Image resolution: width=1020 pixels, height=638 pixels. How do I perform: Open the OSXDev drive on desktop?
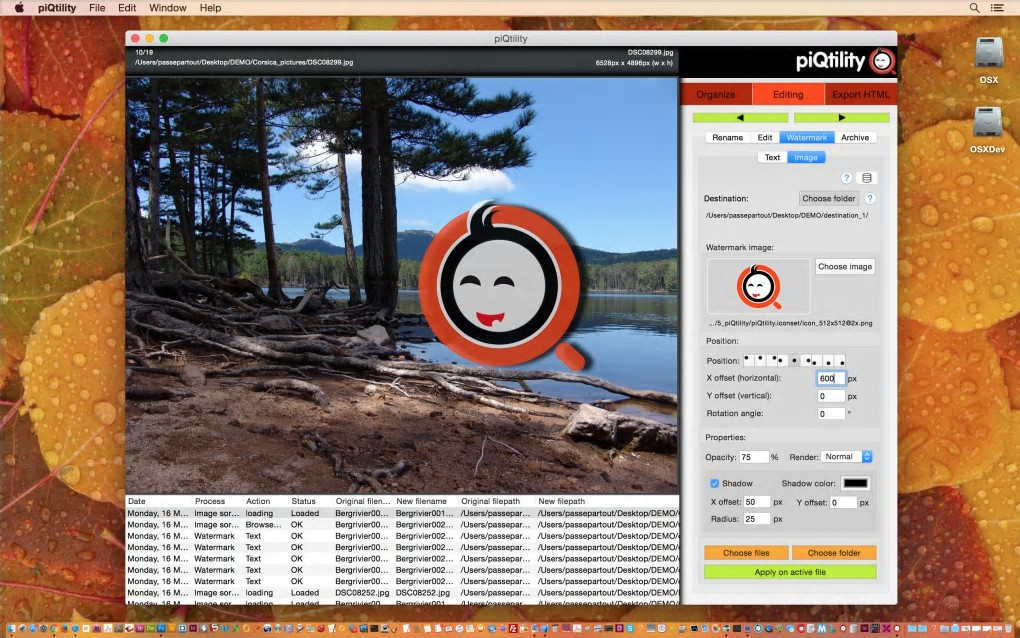[x=987, y=130]
